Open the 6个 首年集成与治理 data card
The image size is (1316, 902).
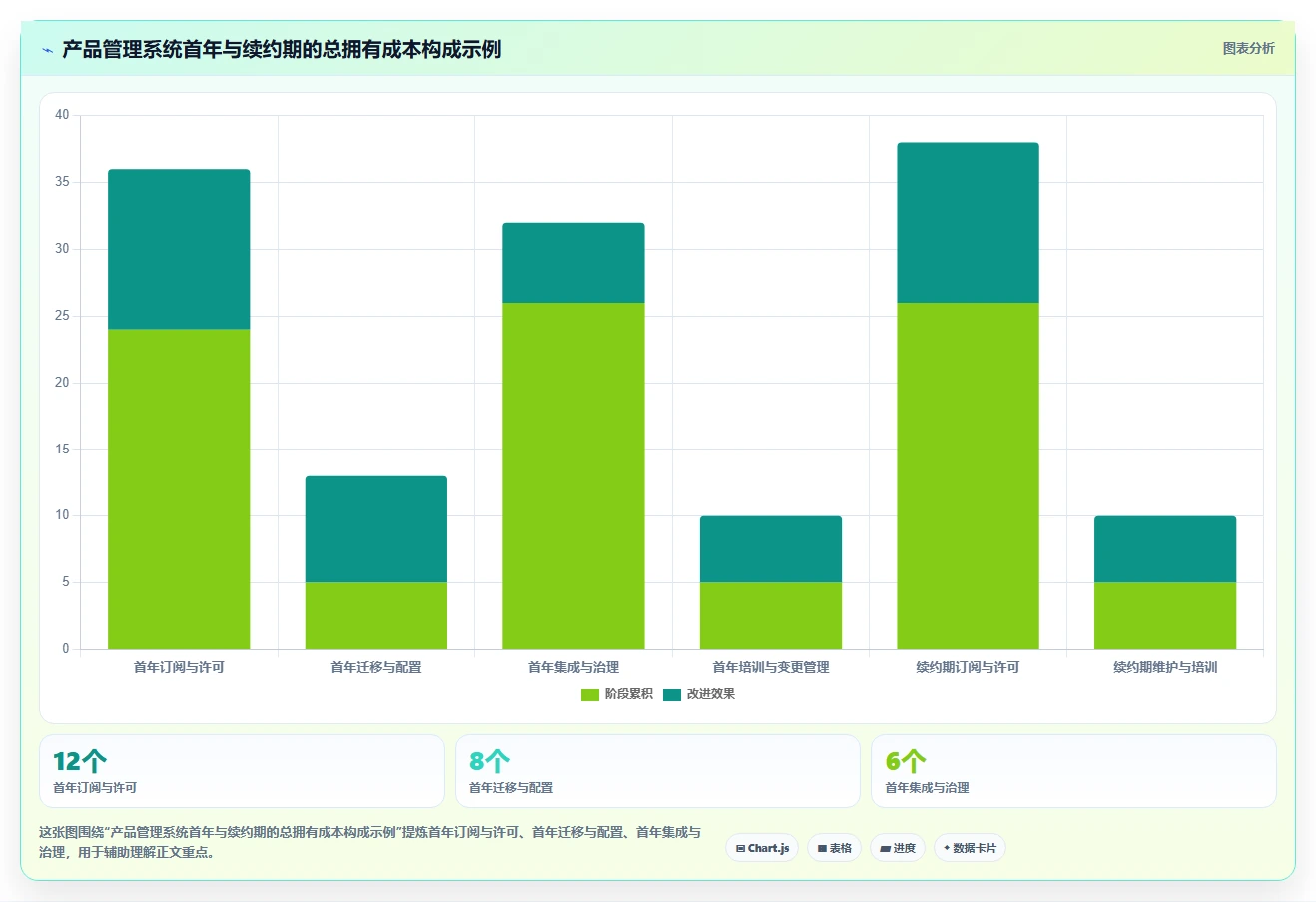tap(1073, 771)
